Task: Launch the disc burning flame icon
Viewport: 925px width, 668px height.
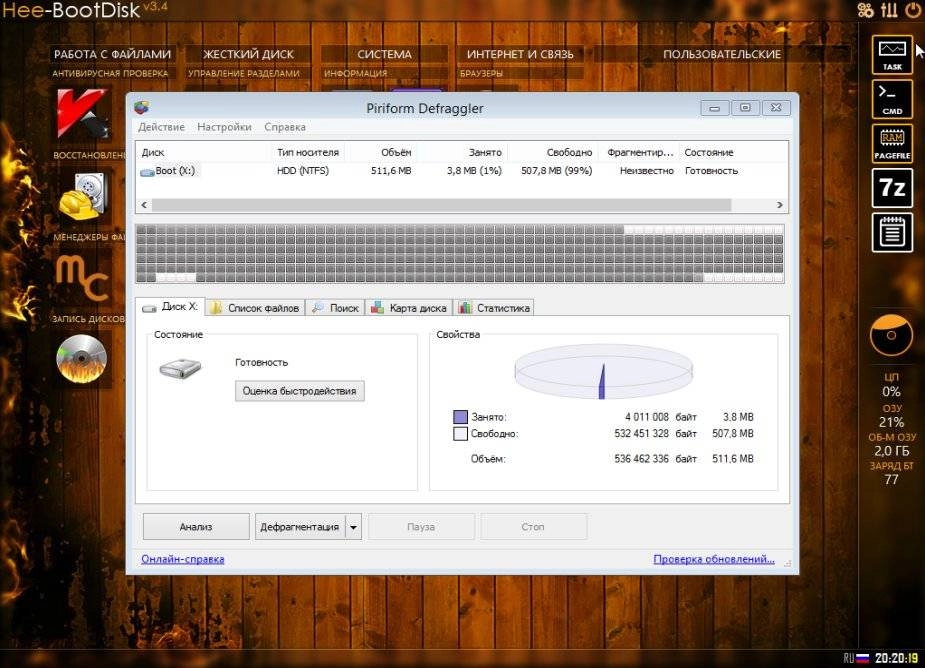Action: (81, 359)
